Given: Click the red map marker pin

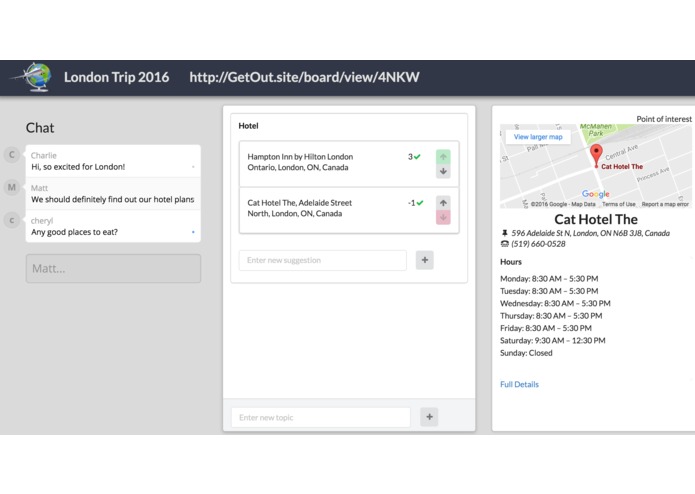Looking at the screenshot, I should tap(596, 155).
